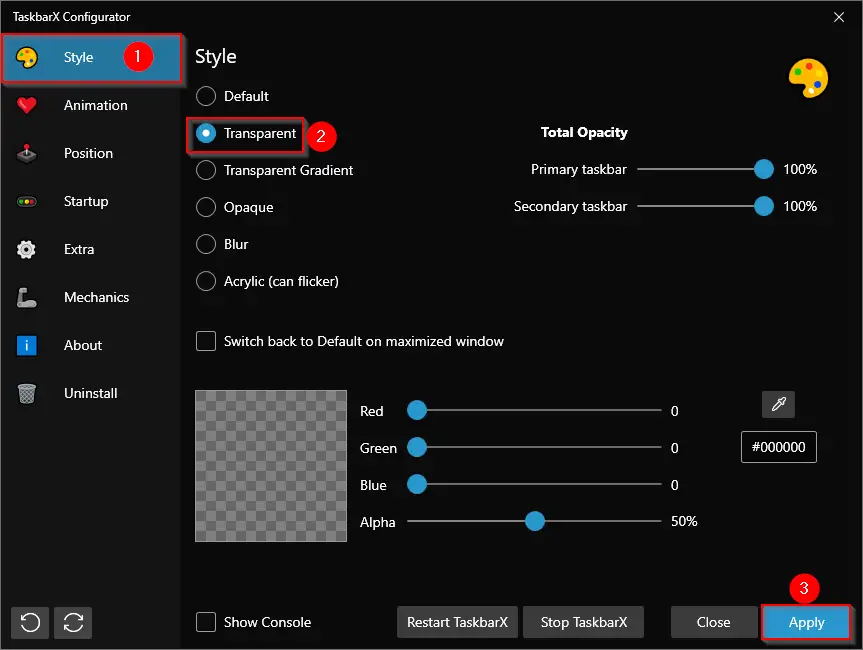Select the Default style radio button
The height and width of the screenshot is (650, 863).
206,96
